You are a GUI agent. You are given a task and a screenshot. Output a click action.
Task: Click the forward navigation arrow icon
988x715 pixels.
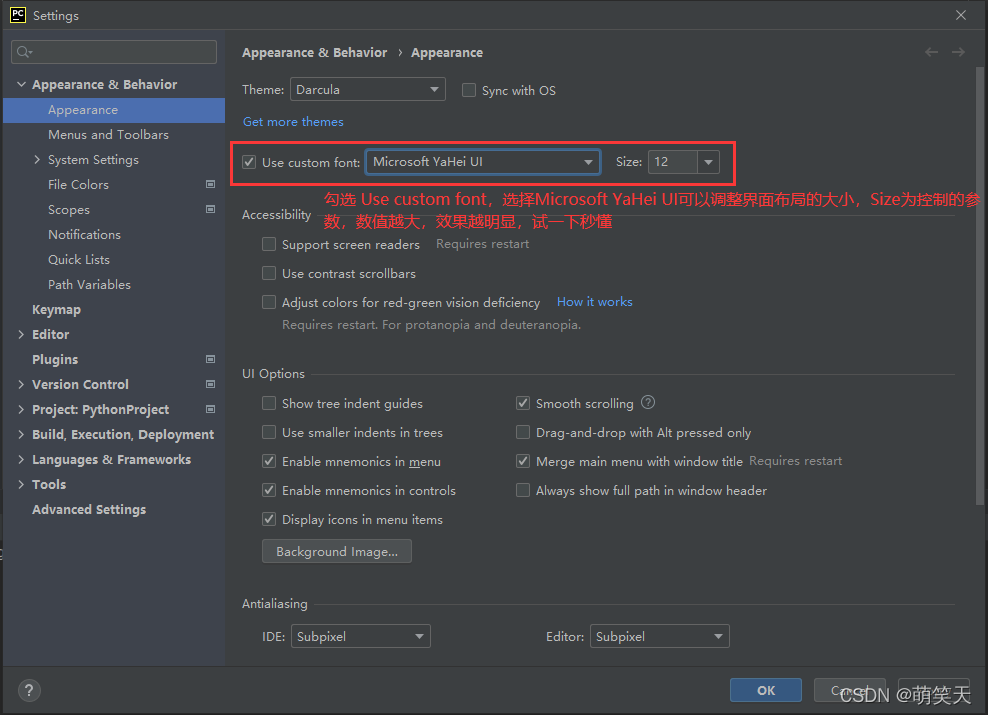point(958,52)
